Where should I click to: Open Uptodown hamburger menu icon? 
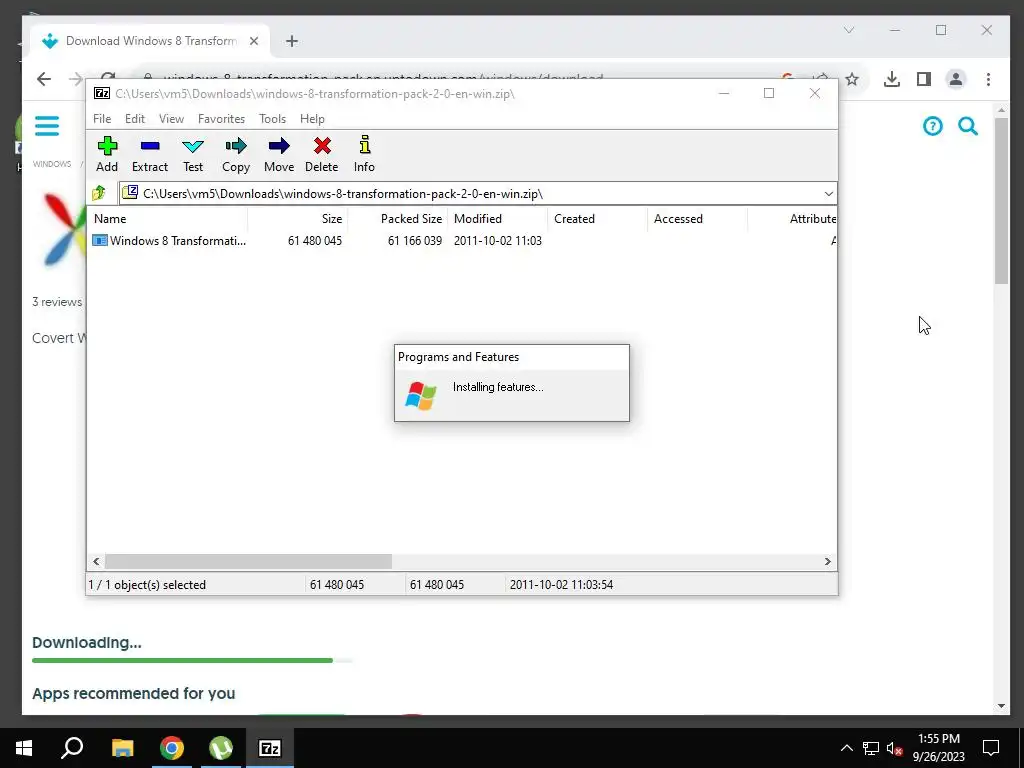point(47,125)
